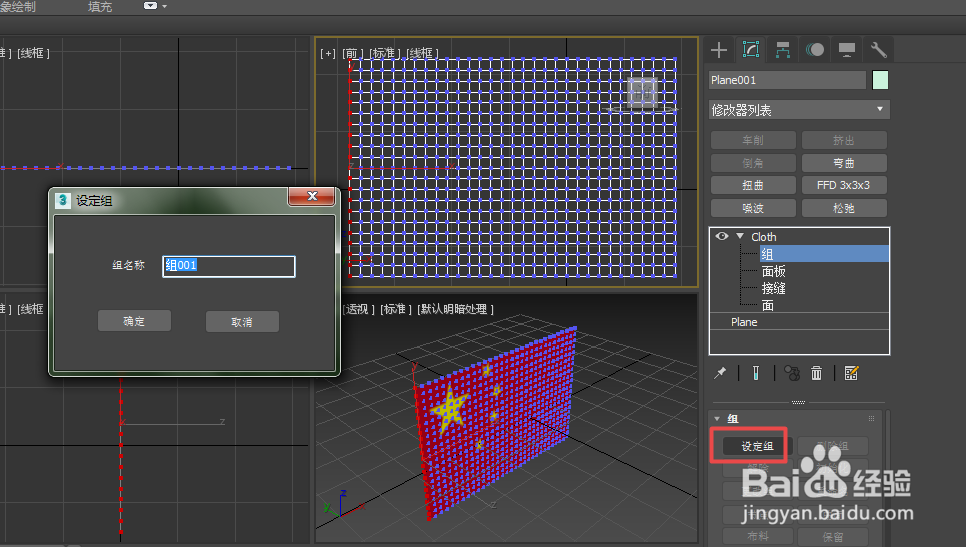Click the pin stack icon
Viewport: 966px width, 547px height.
pyautogui.click(x=720, y=373)
